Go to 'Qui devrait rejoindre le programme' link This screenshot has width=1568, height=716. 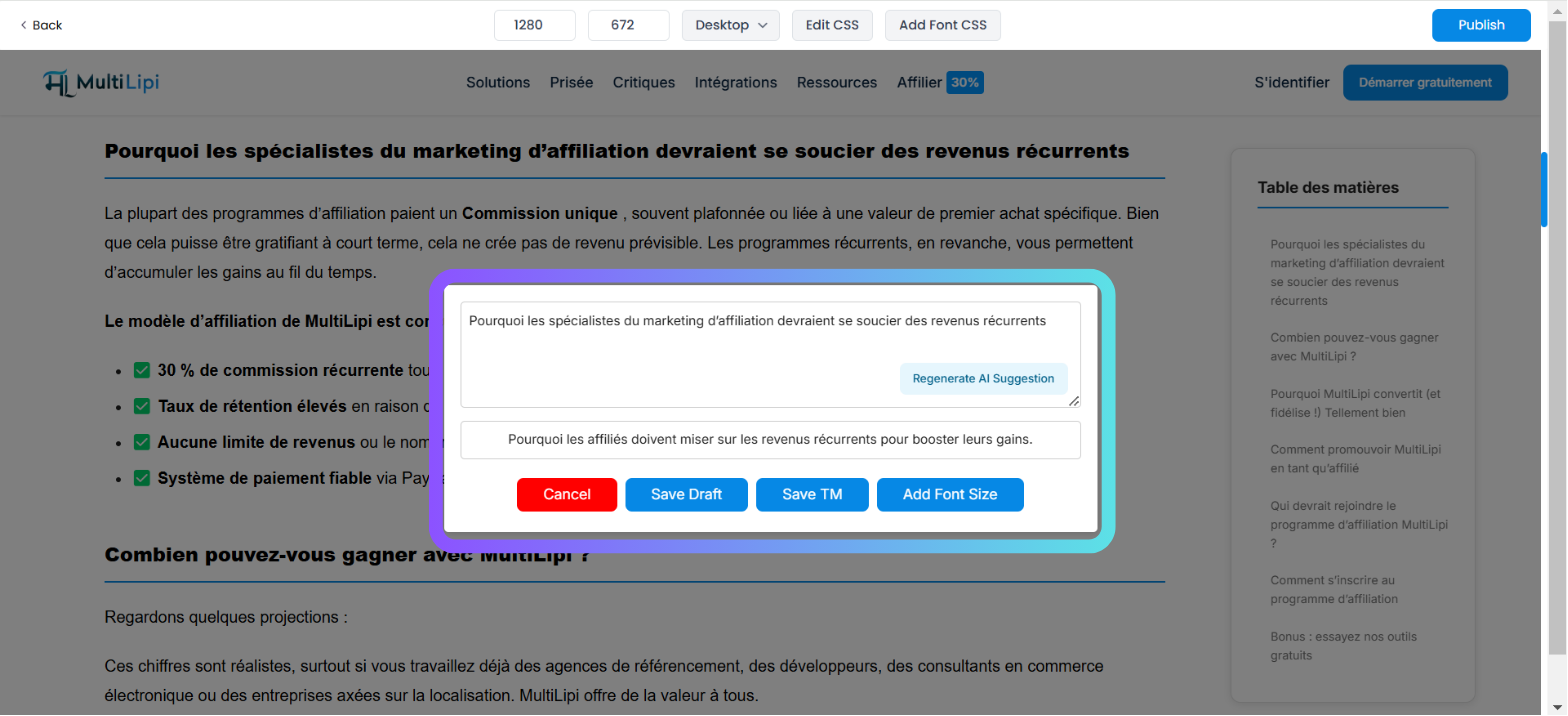click(x=1358, y=524)
